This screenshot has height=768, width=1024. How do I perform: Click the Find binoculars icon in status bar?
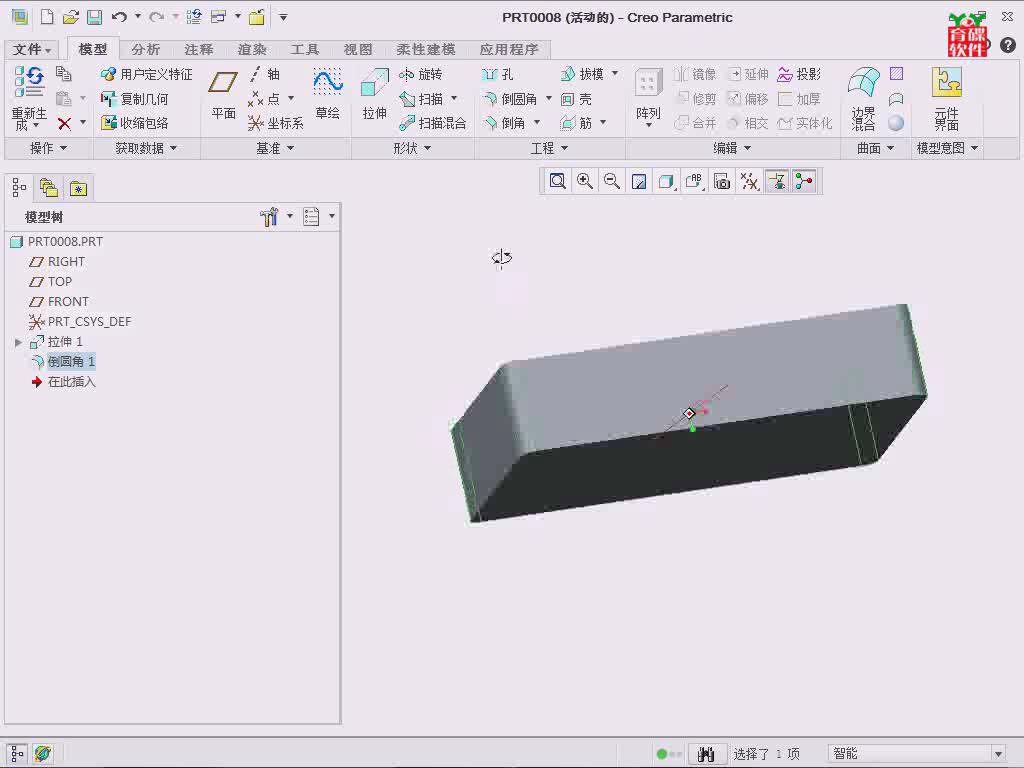point(706,754)
